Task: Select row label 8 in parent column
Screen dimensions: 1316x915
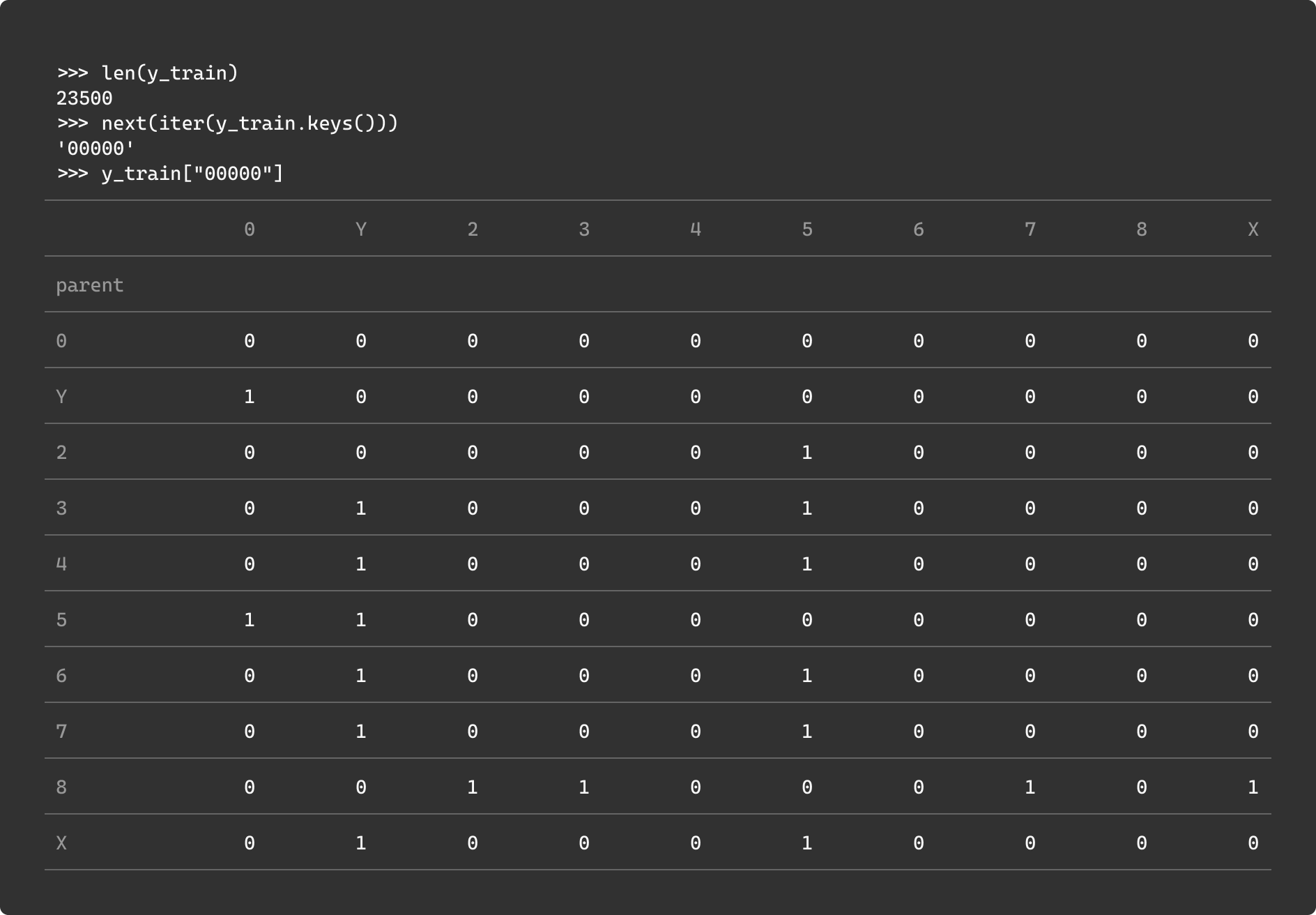Action: coord(61,787)
